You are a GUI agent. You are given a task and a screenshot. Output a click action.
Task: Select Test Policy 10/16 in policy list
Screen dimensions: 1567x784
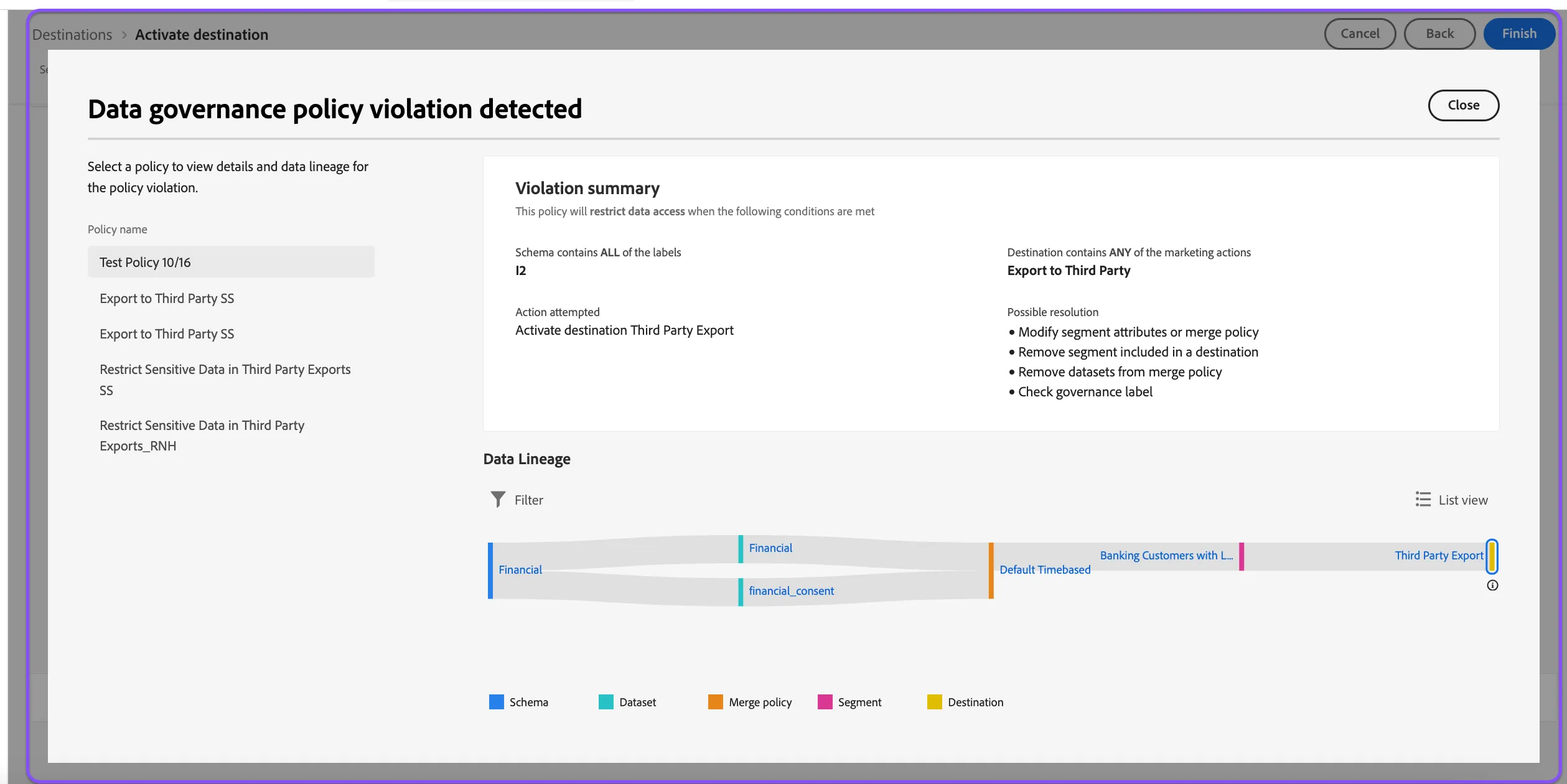click(231, 262)
